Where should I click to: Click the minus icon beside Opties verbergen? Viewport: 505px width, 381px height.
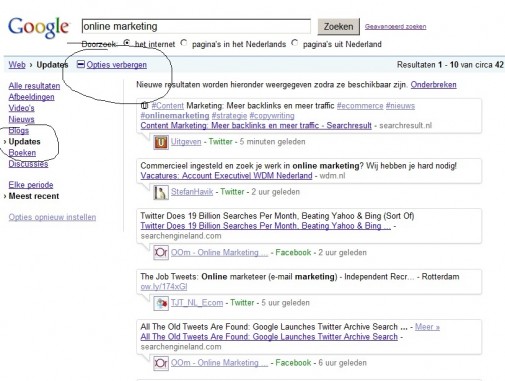pyautogui.click(x=81, y=64)
